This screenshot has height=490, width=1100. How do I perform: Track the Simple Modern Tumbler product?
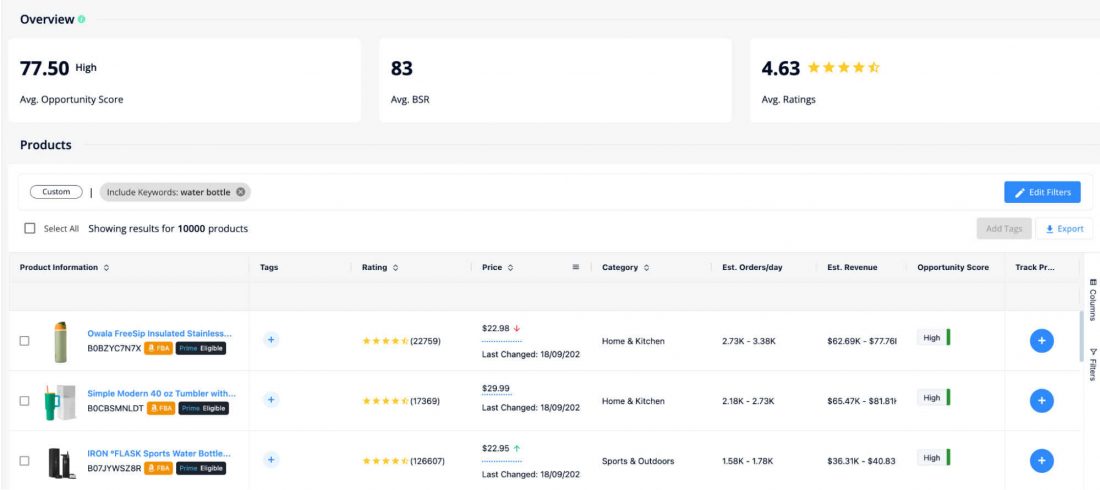[x=1041, y=401]
